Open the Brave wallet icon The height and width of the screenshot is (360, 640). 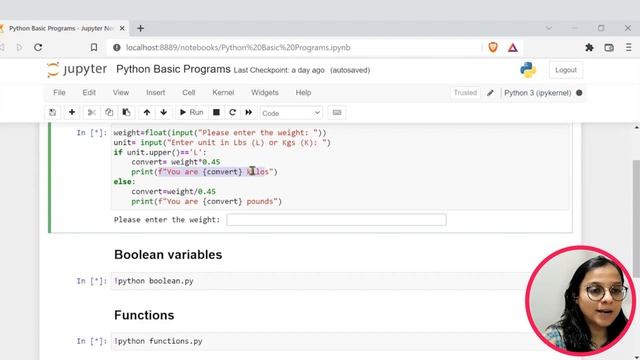[x=609, y=48]
